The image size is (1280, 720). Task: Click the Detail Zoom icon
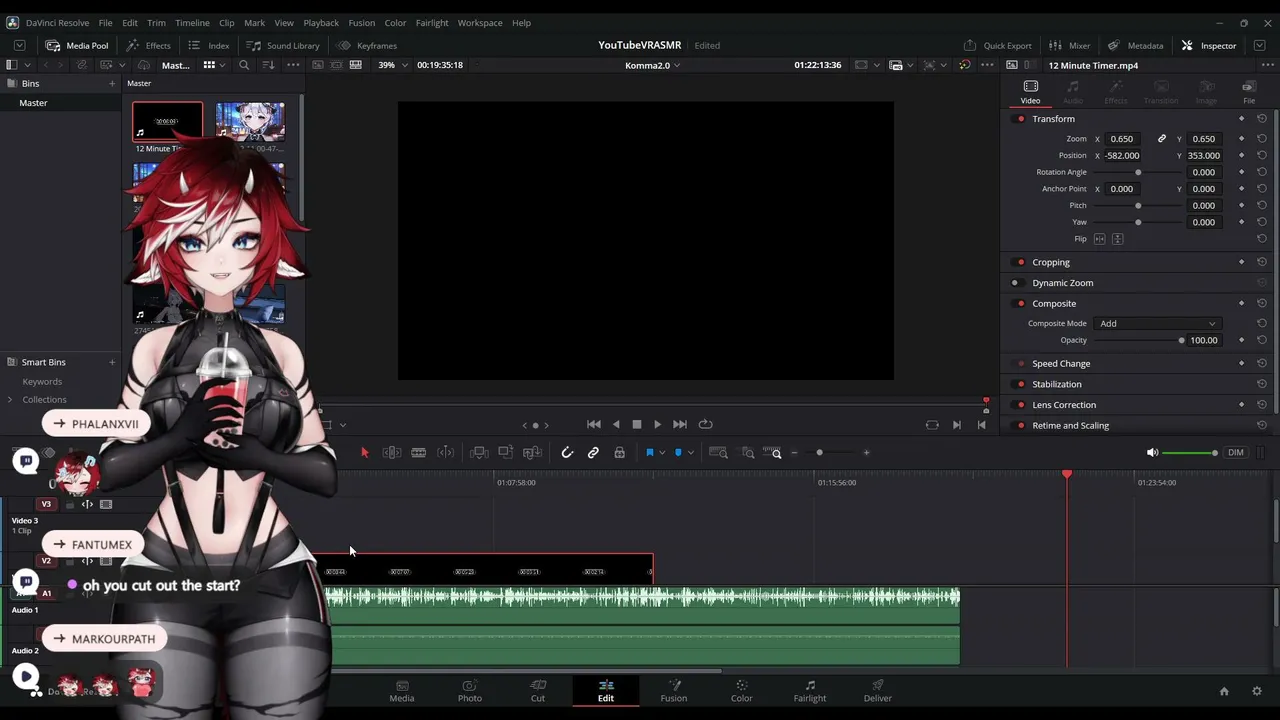click(x=748, y=453)
